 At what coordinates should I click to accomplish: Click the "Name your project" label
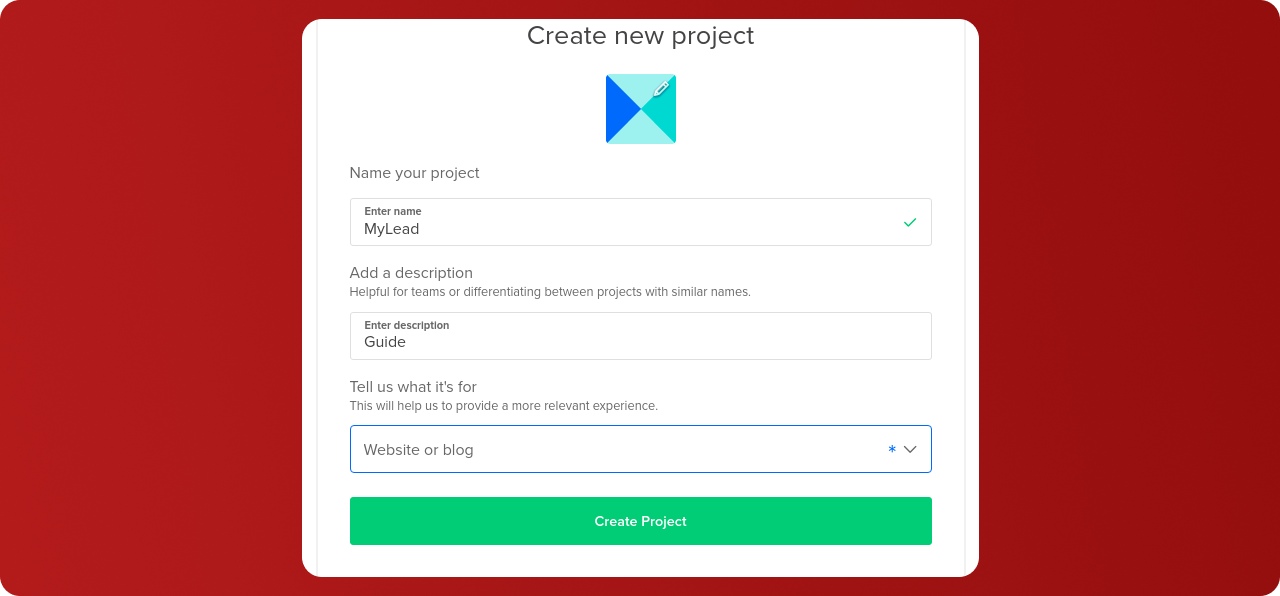coord(414,173)
